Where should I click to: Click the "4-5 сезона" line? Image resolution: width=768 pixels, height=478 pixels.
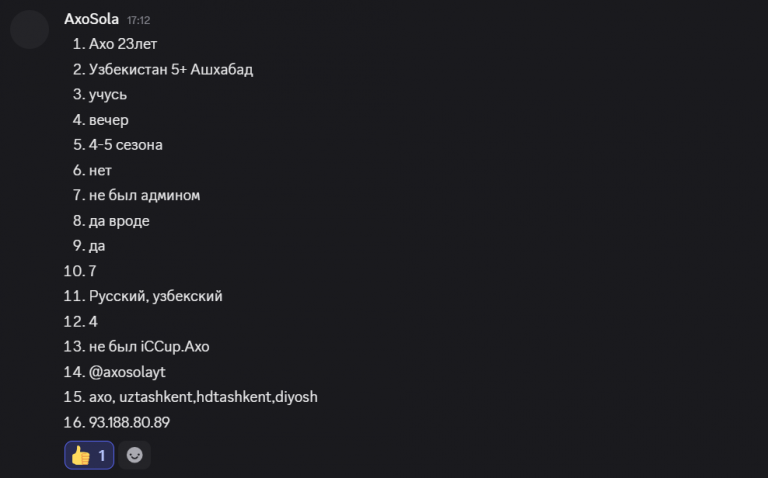click(125, 145)
